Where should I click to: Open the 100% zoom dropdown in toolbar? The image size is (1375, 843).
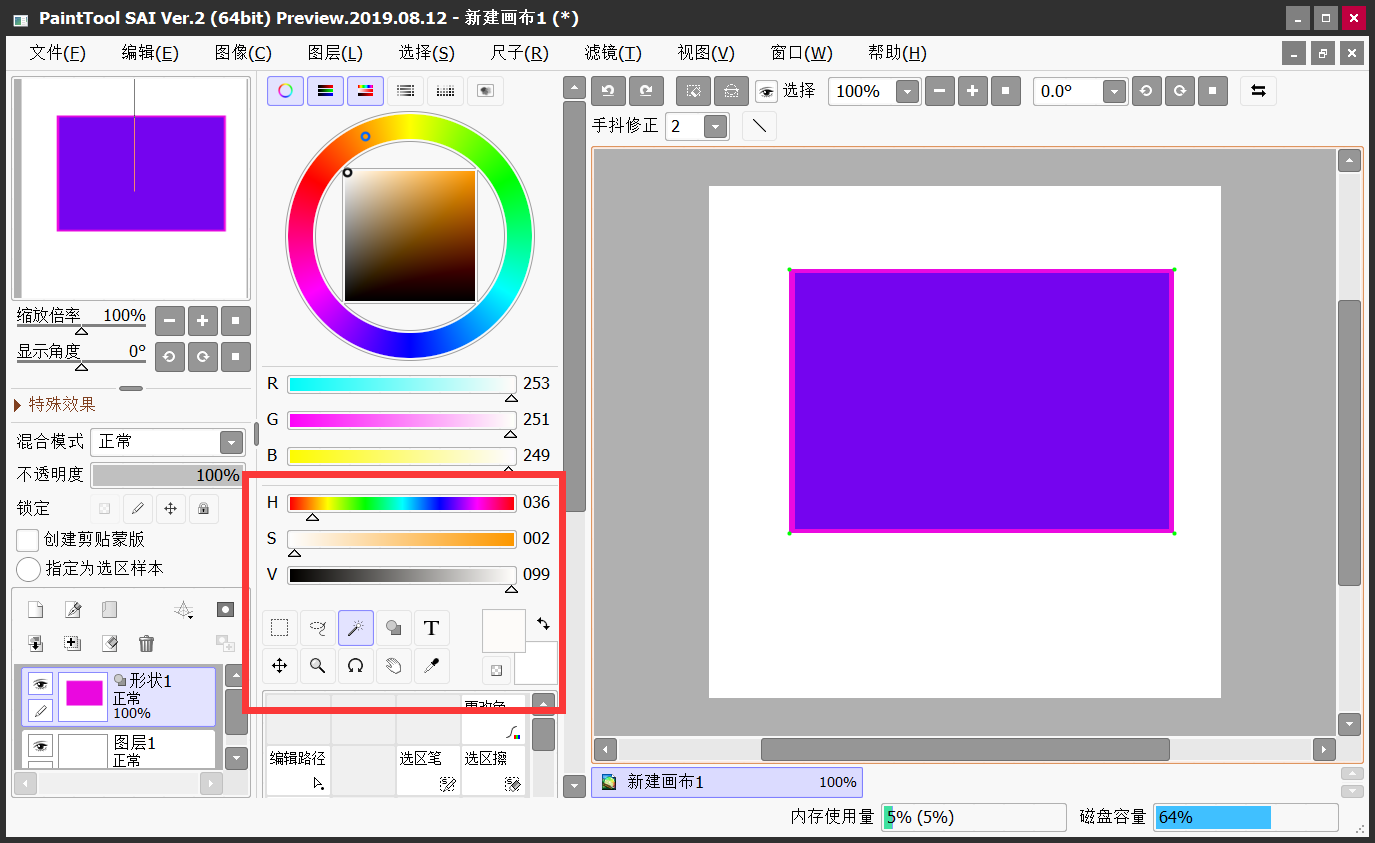(907, 92)
